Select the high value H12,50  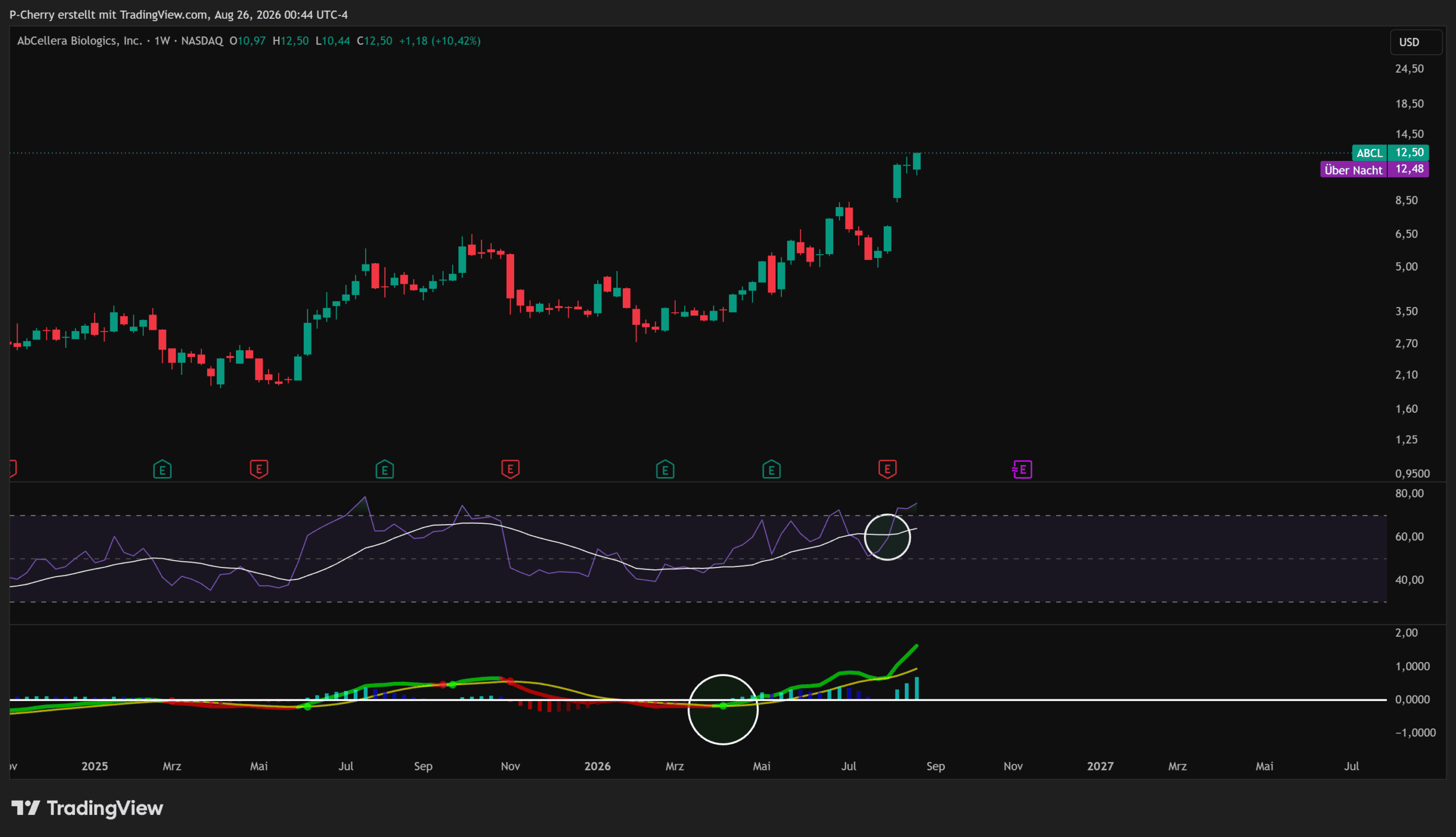point(291,41)
